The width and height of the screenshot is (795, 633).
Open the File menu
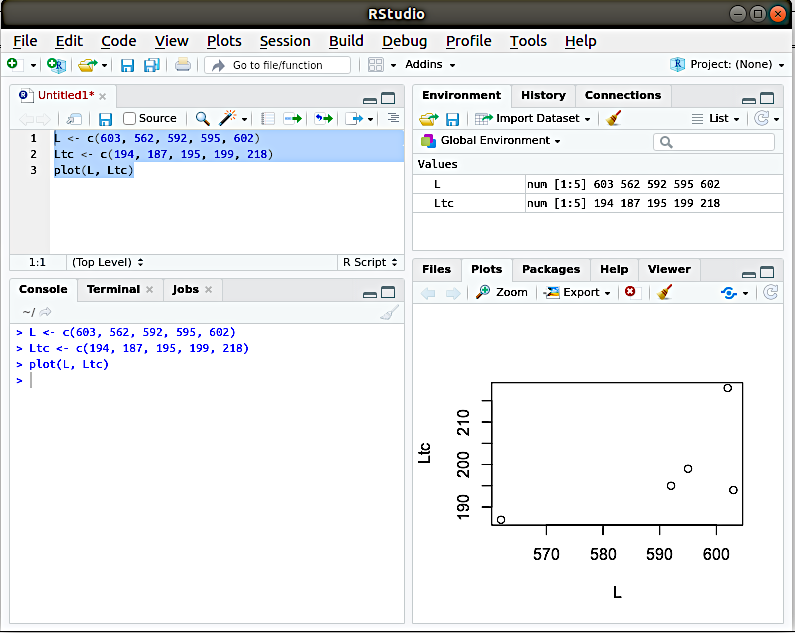pos(25,41)
